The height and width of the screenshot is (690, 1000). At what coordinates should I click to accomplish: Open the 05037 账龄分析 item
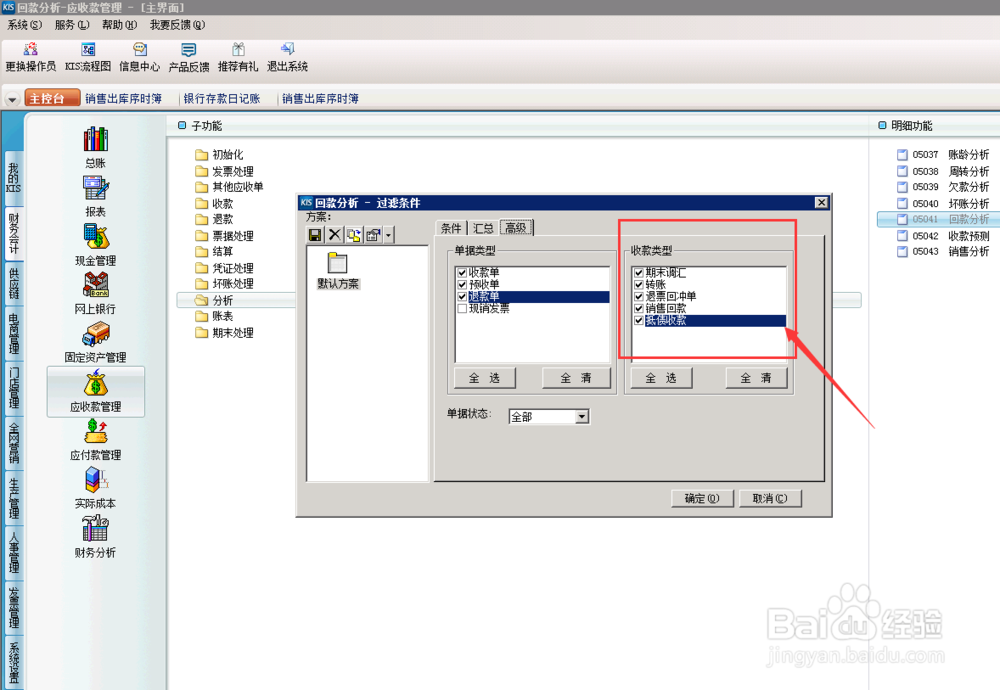pos(943,154)
